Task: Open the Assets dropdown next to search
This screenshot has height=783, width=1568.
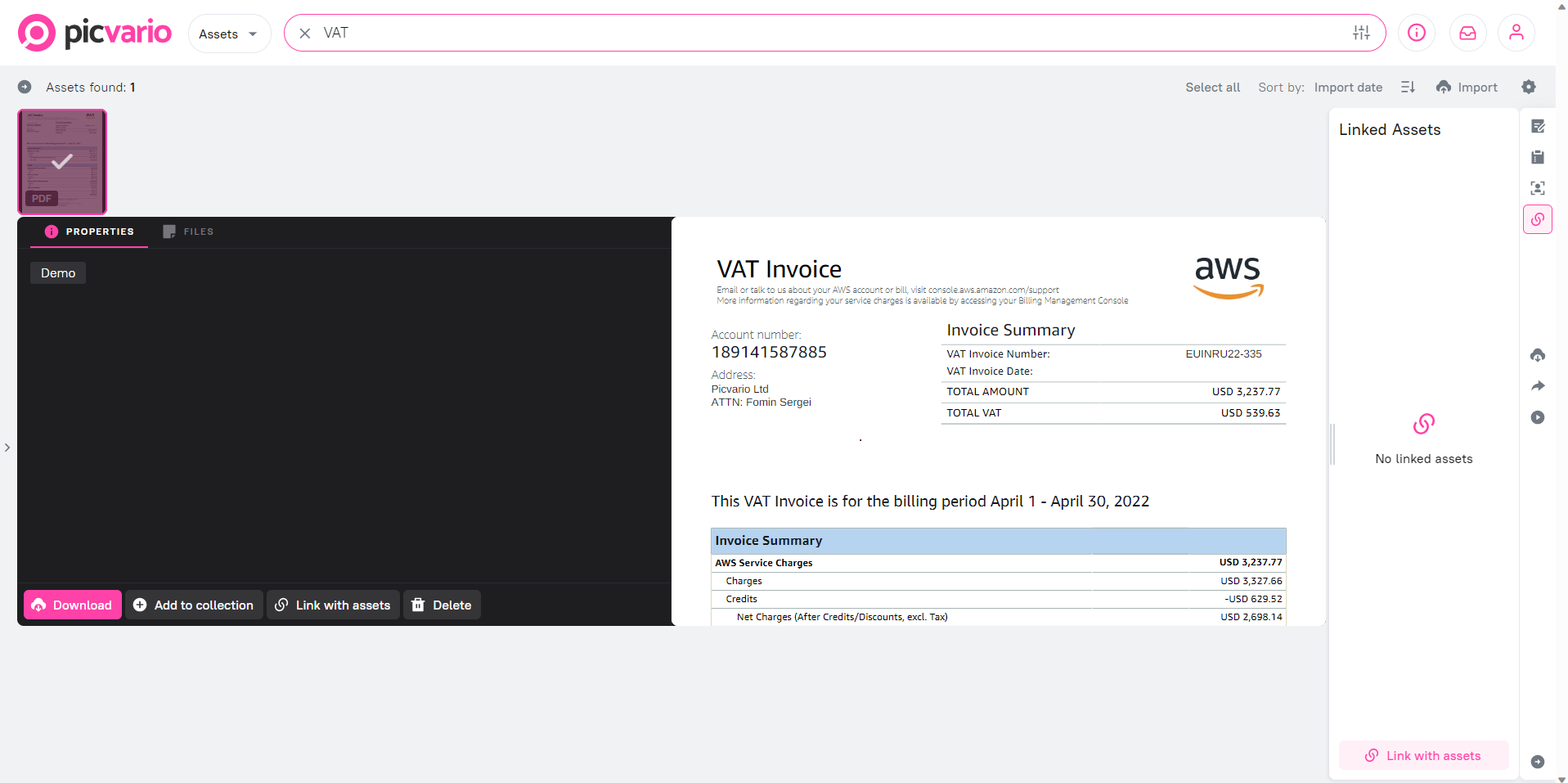Action: pos(229,34)
